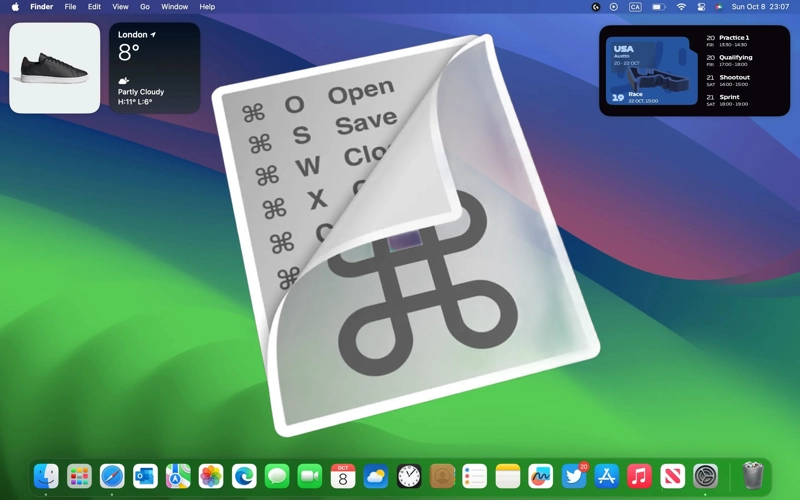Open the App Store in Dock
Screen dimensions: 800x500
[607, 476]
